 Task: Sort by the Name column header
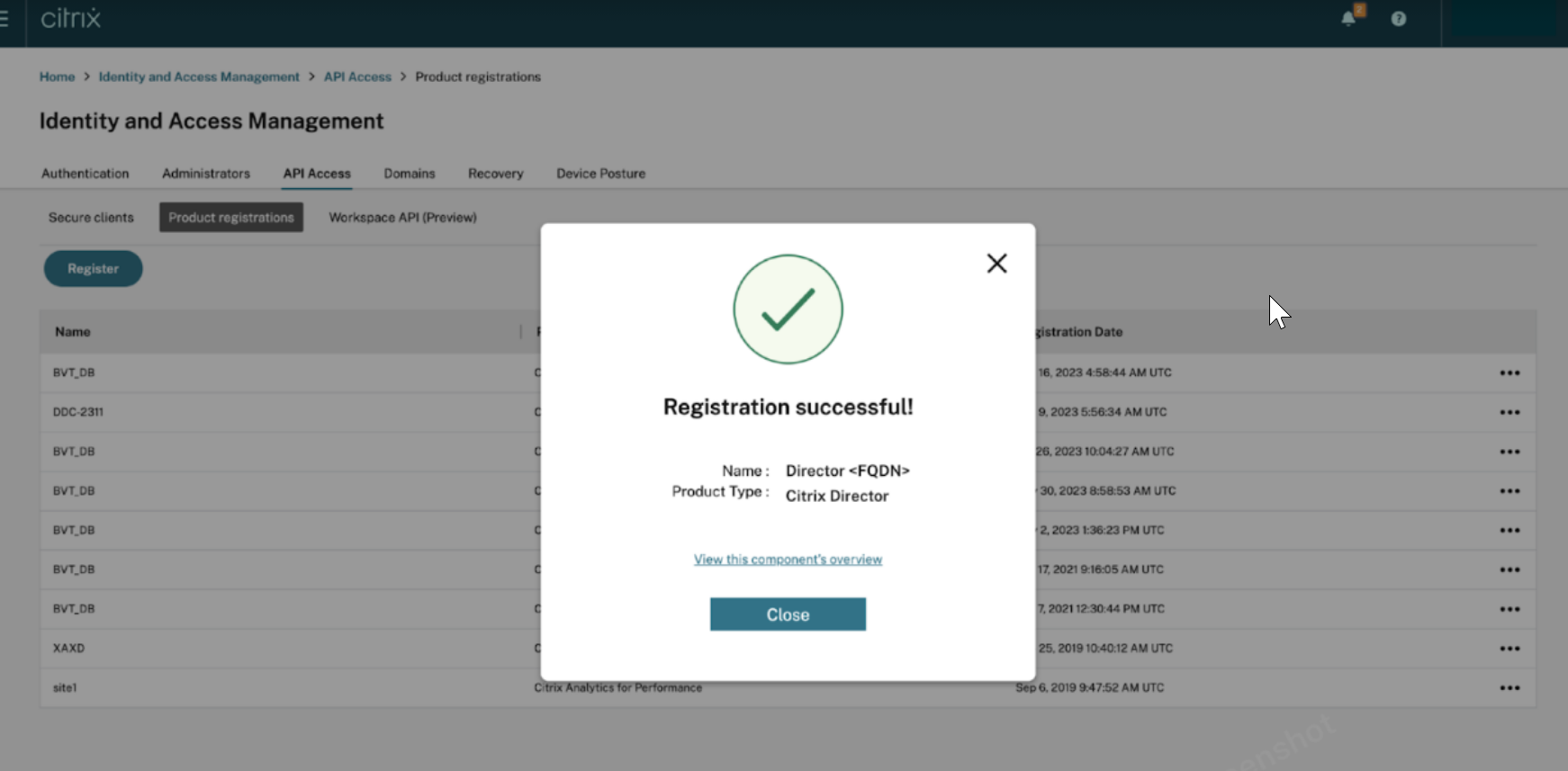(x=73, y=332)
